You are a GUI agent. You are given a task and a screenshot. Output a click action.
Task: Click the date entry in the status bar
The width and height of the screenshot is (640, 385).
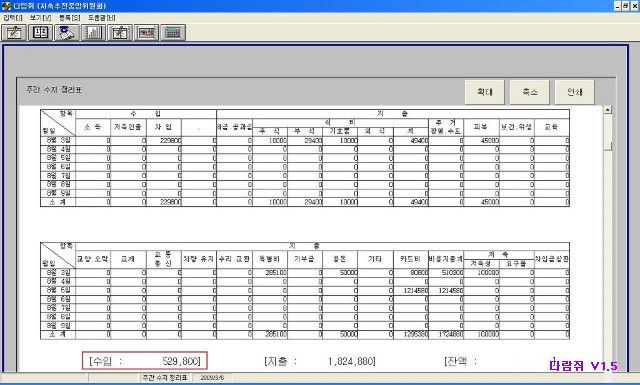[212, 378]
